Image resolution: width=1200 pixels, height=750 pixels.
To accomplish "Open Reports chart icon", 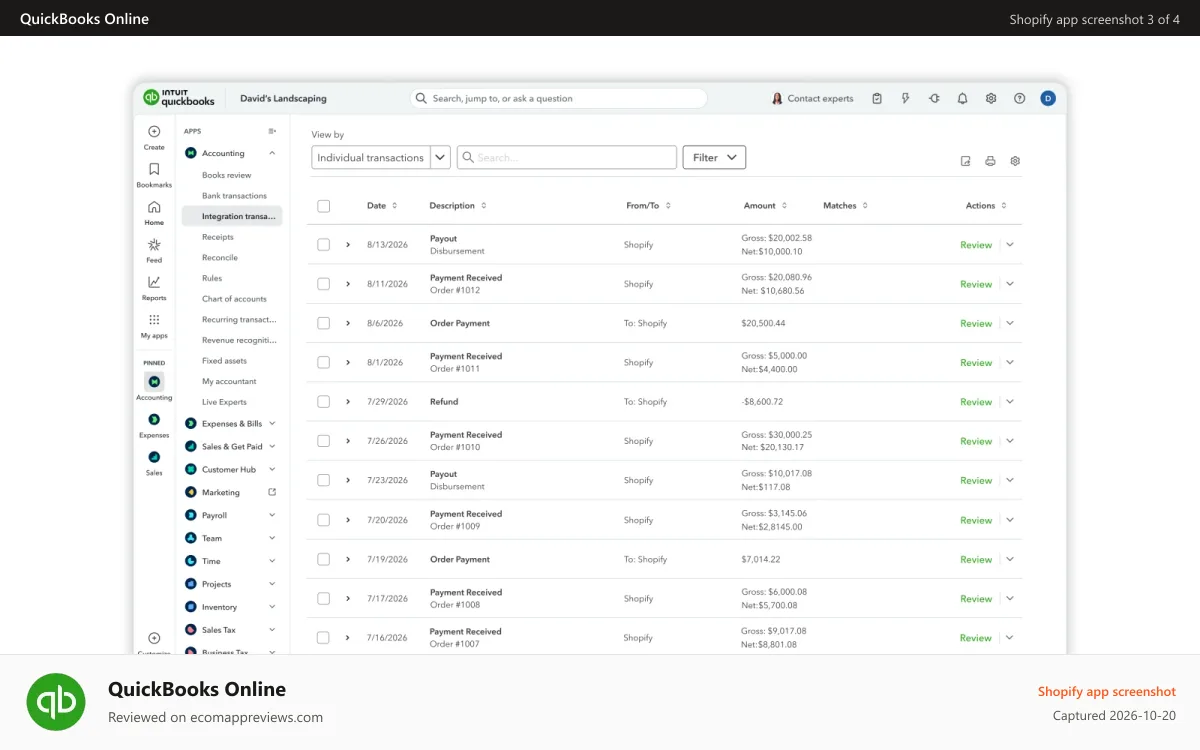I will point(154,282).
